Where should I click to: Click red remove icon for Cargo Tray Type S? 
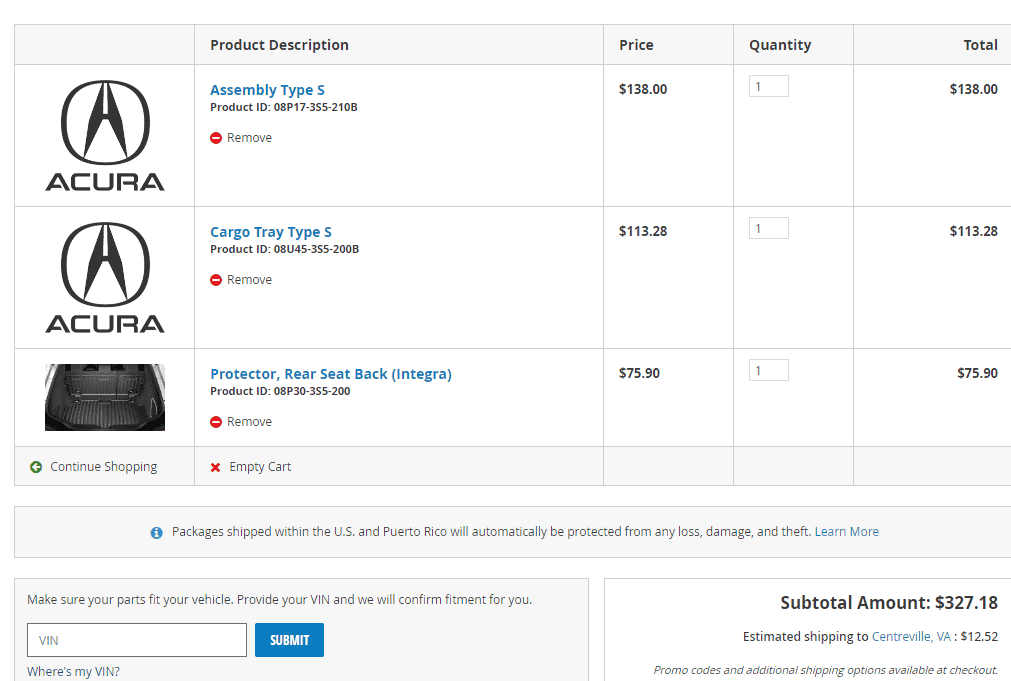(216, 280)
